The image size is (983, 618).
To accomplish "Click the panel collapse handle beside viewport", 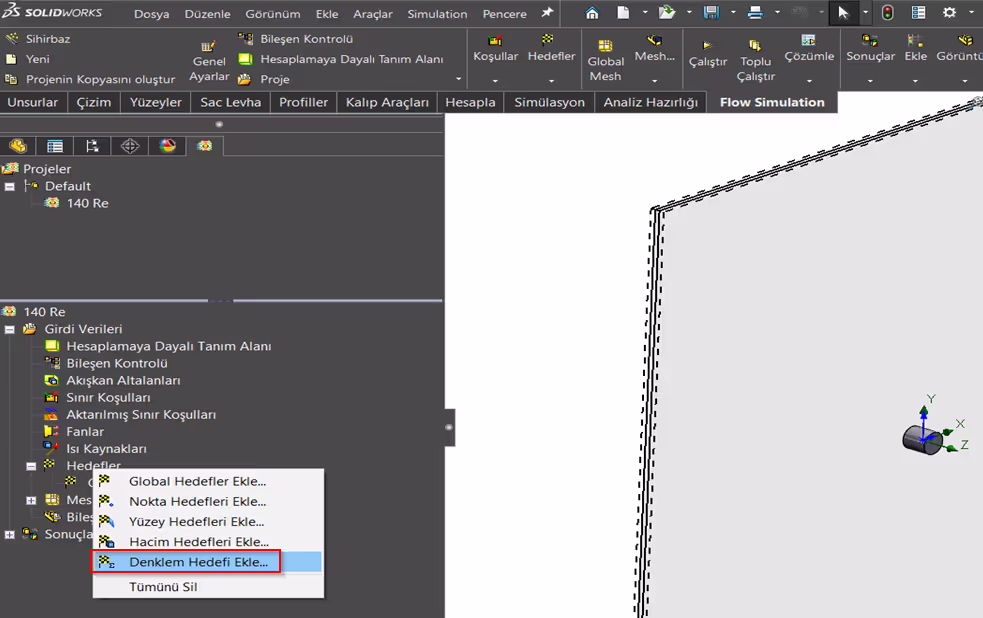I will point(449,427).
